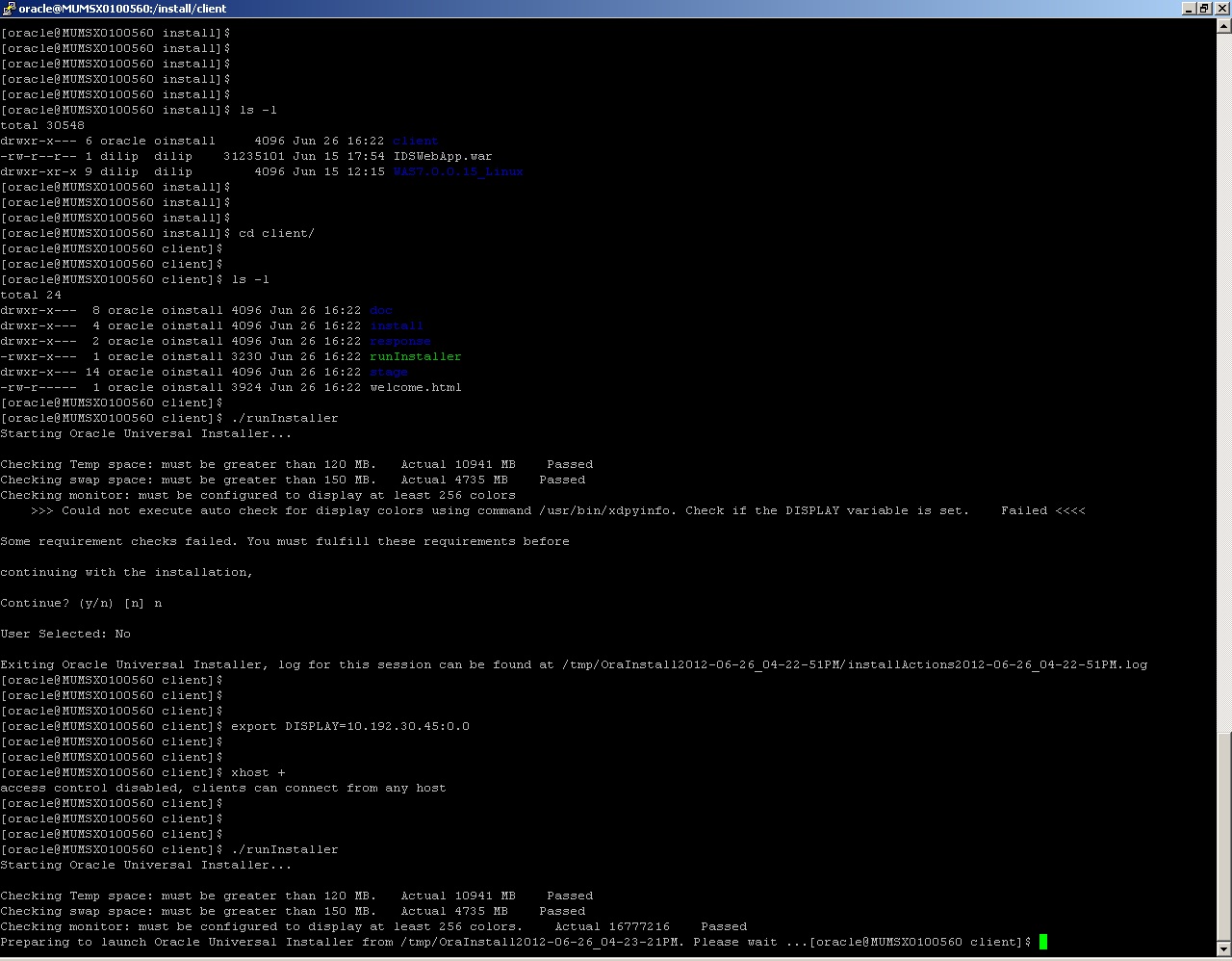Click the file size '3924'

(246, 387)
